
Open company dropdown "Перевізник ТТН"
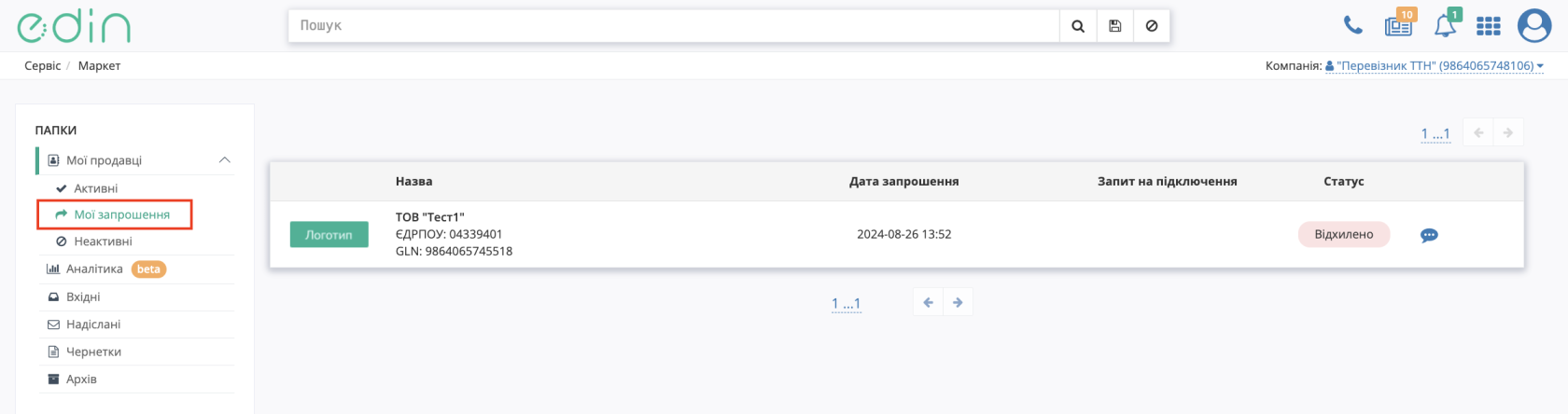tap(1435, 65)
